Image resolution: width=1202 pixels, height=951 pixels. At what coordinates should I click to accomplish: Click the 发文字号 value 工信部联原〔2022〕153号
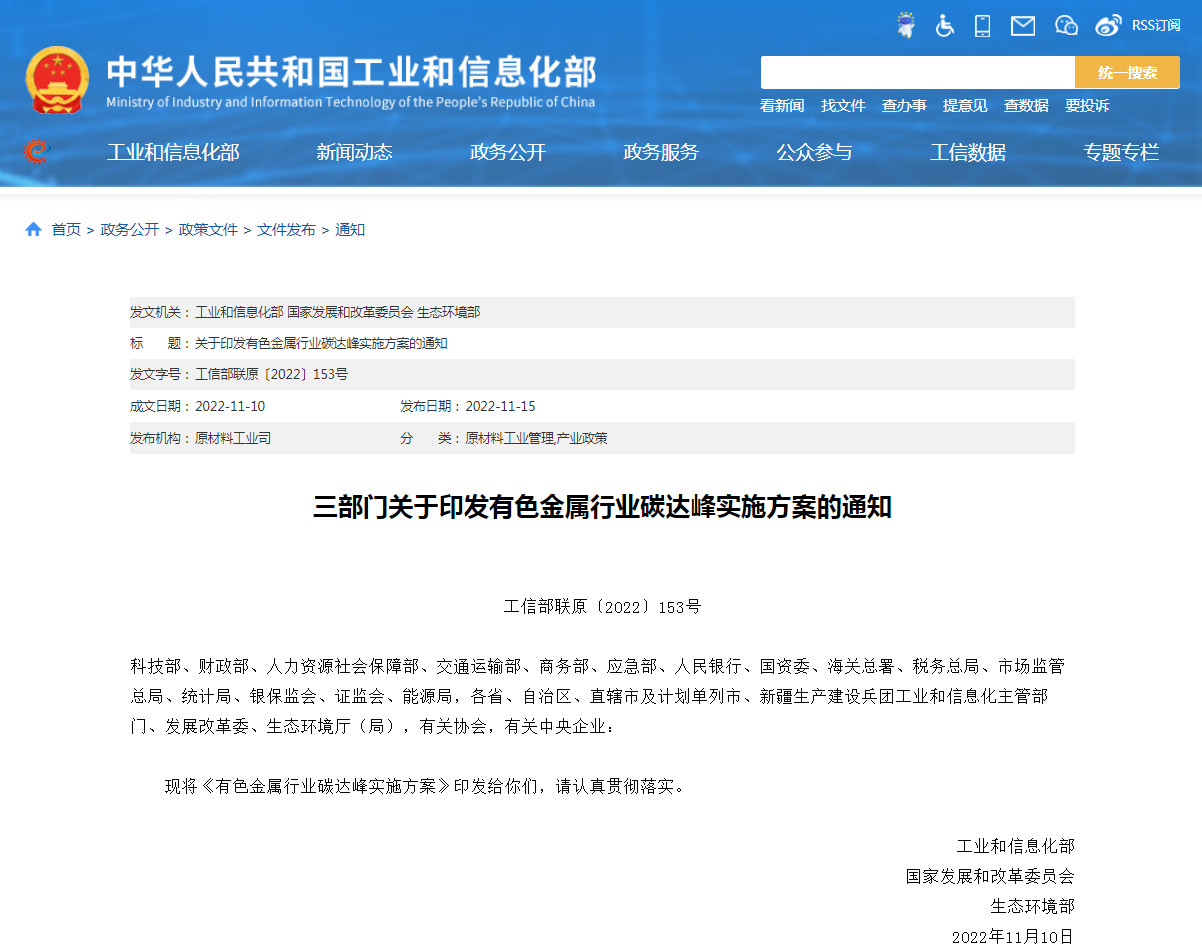pyautogui.click(x=271, y=375)
